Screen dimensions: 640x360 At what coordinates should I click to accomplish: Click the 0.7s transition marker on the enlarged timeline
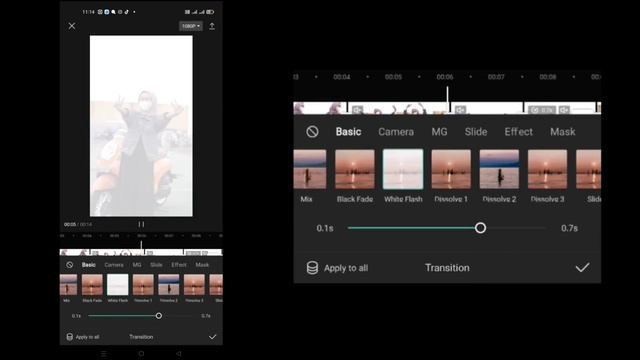click(542, 110)
